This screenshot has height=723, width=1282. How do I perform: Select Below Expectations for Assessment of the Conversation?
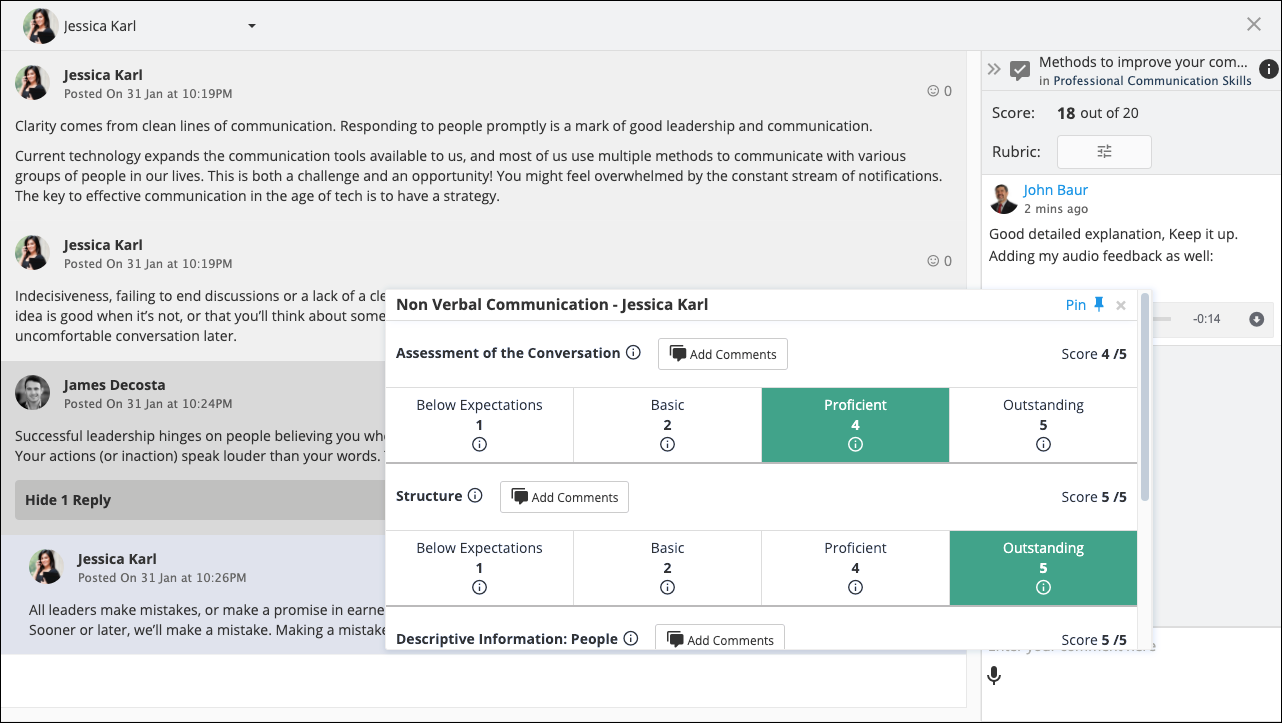[x=480, y=425]
